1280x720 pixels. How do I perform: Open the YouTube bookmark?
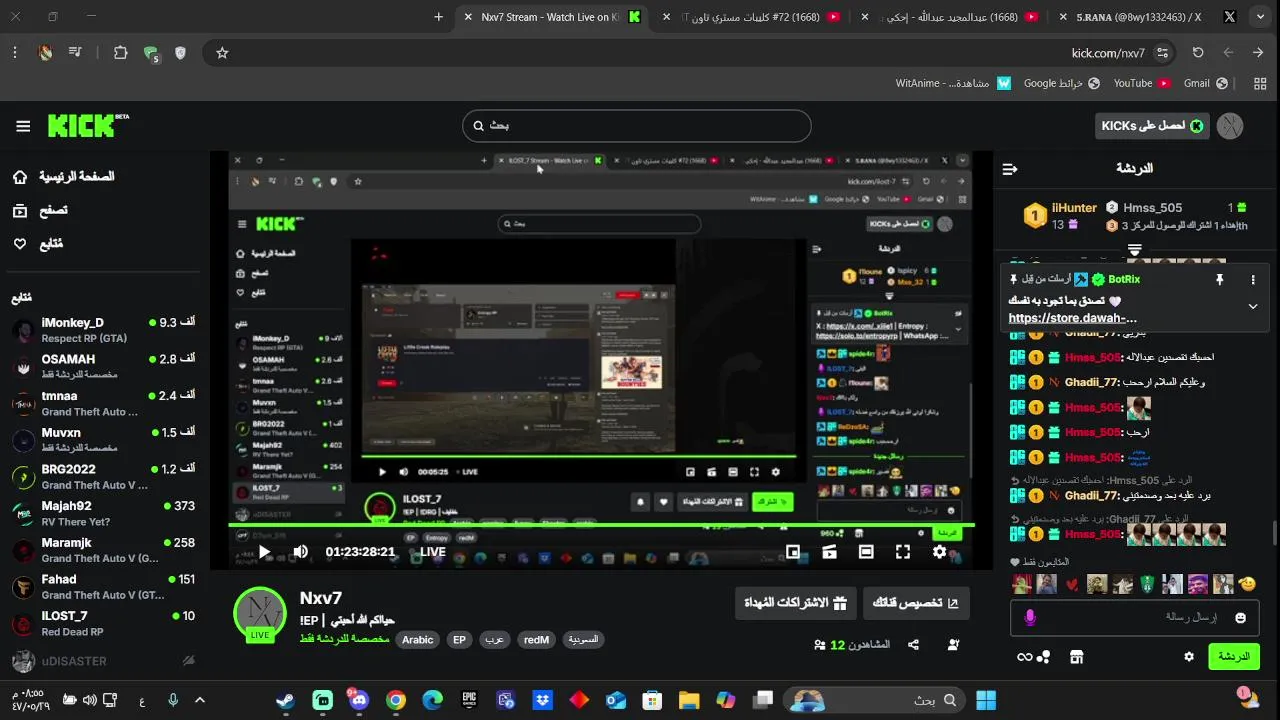(1142, 83)
